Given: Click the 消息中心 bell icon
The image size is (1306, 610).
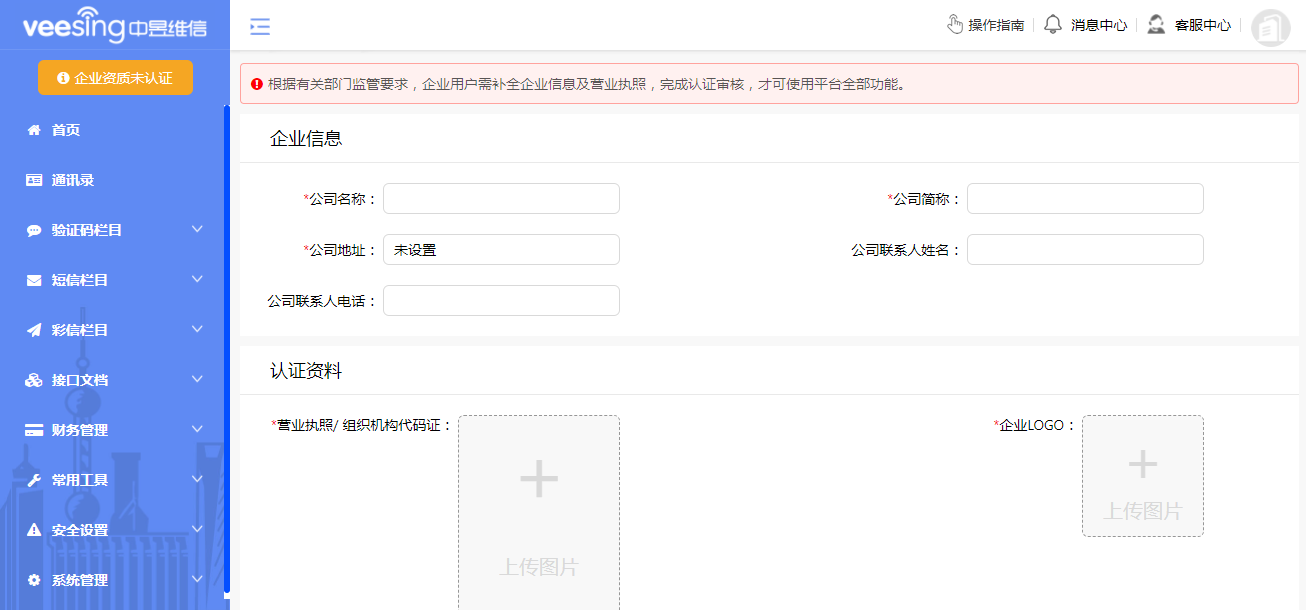Looking at the screenshot, I should (x=1052, y=24).
